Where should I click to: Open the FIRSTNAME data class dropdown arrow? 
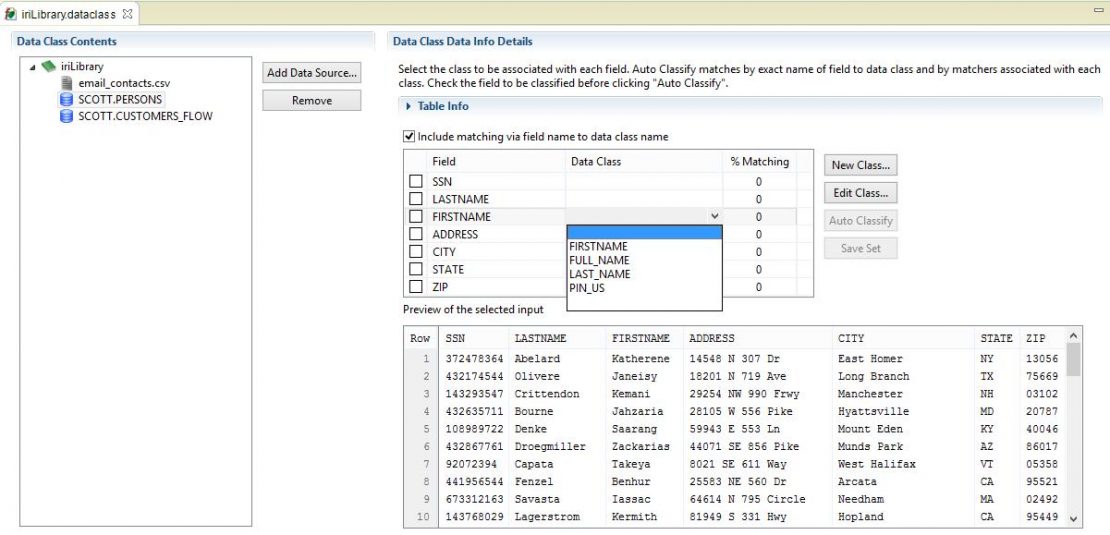[715, 217]
